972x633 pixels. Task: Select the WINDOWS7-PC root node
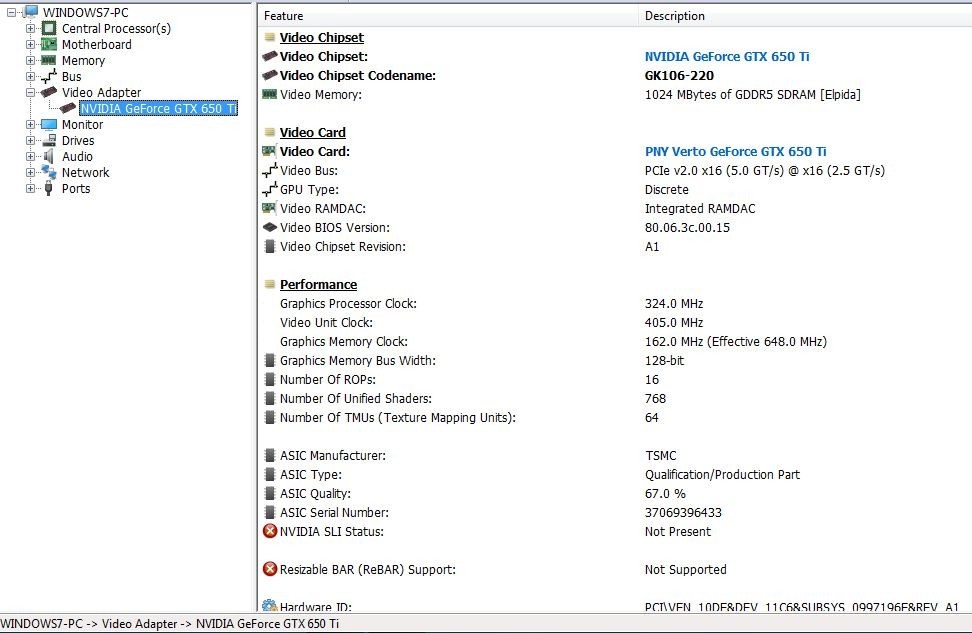click(x=84, y=12)
